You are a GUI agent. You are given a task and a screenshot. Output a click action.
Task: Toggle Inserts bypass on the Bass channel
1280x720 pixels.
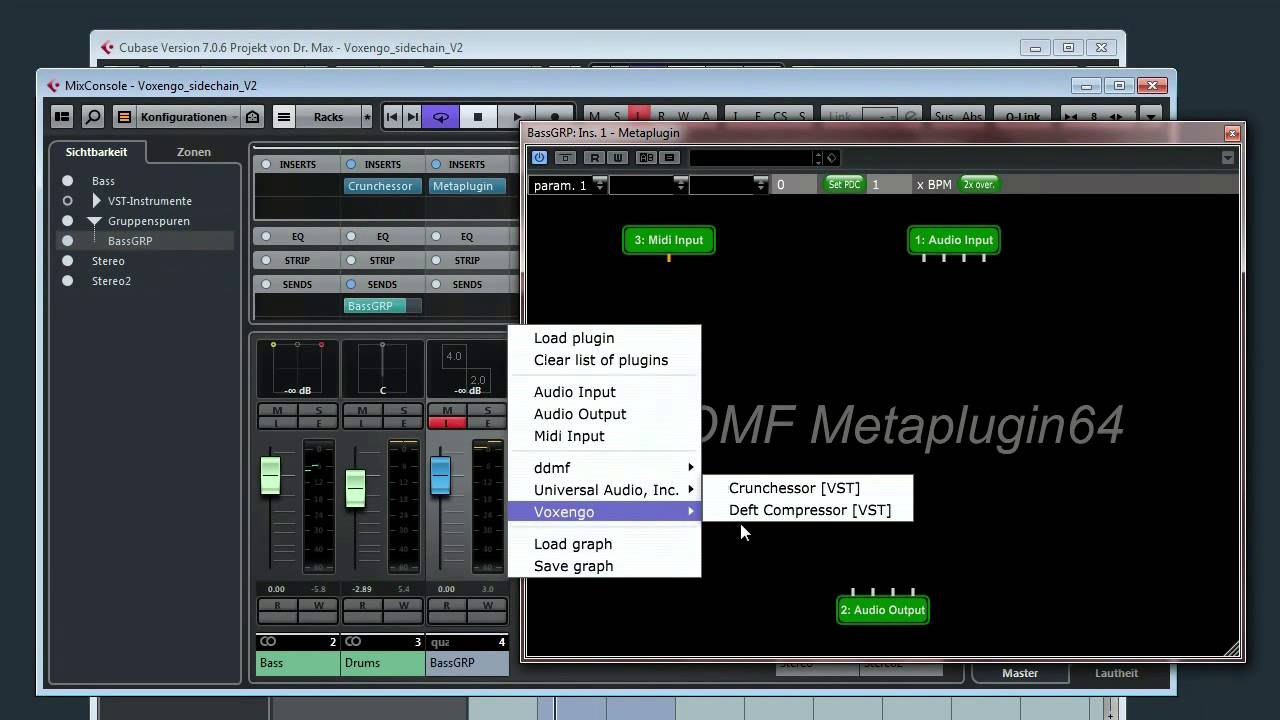click(266, 164)
